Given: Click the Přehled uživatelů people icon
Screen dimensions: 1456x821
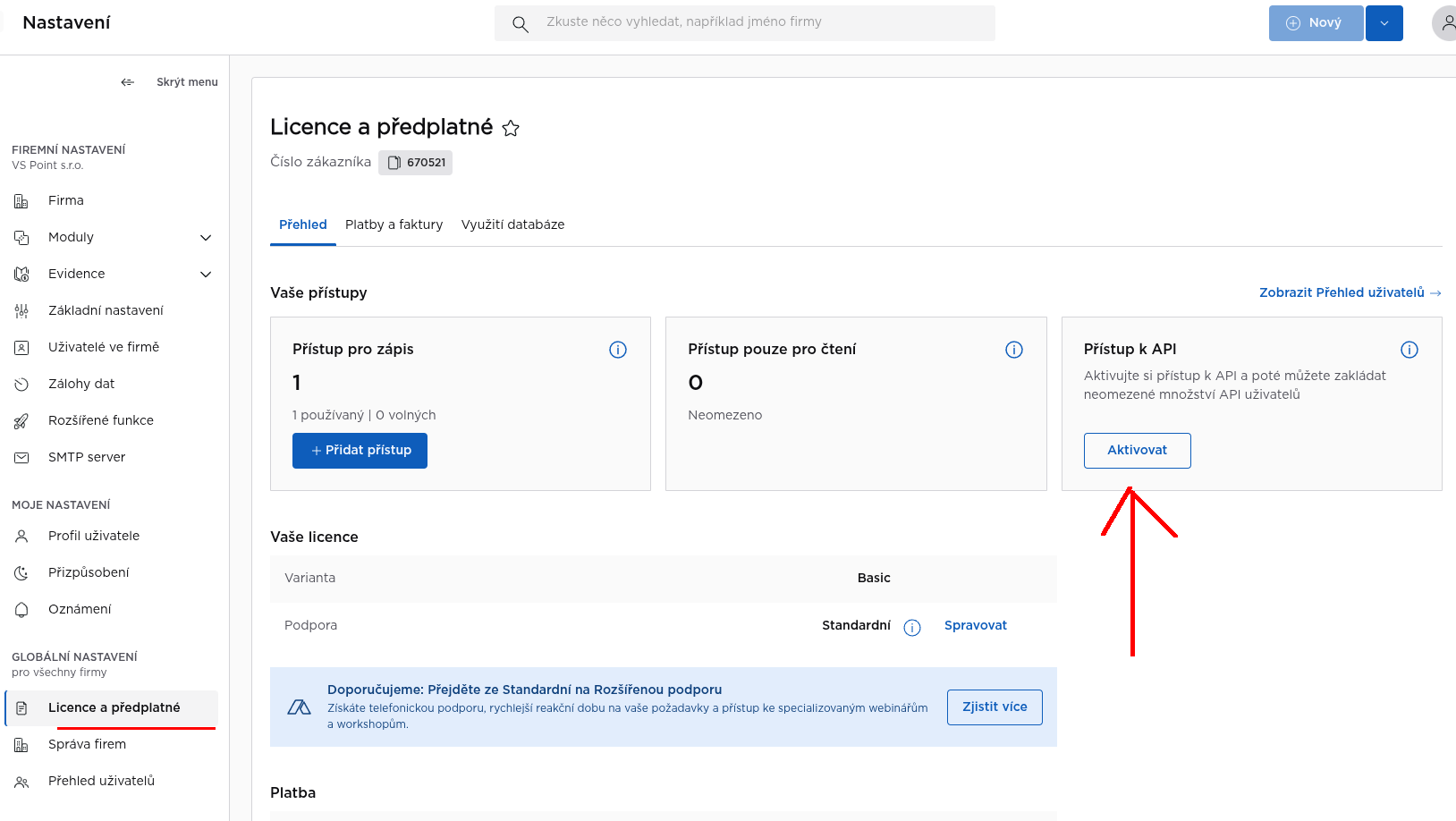Looking at the screenshot, I should pyautogui.click(x=21, y=782).
